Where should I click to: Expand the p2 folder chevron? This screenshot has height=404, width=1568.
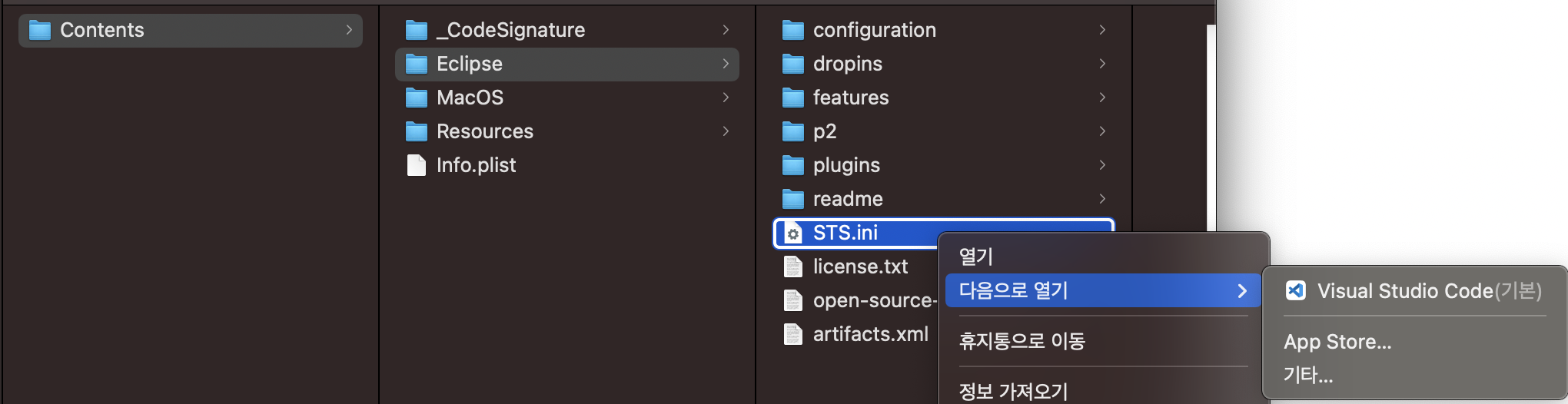[x=1102, y=131]
